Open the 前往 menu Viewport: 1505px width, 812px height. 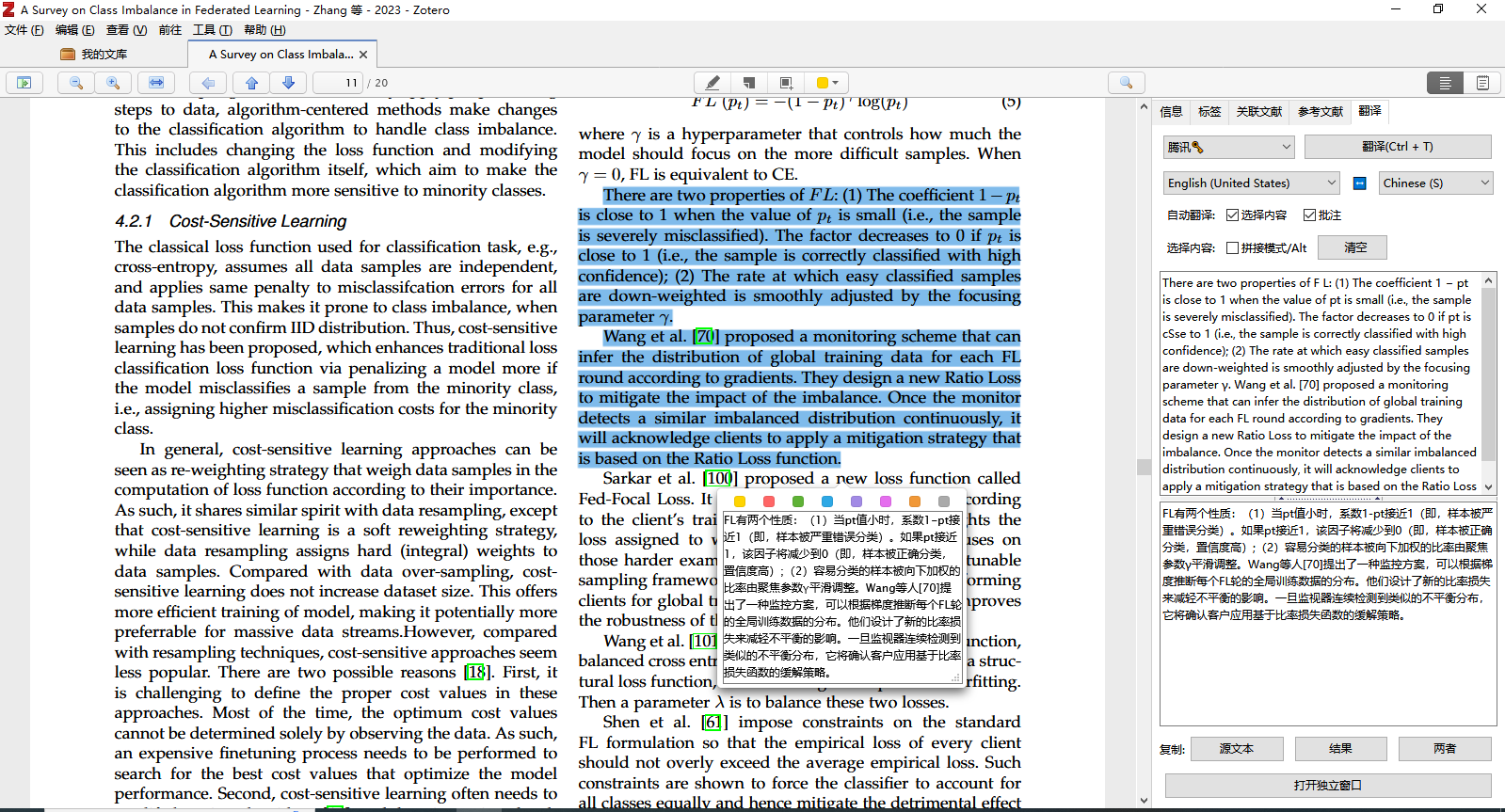coord(170,30)
